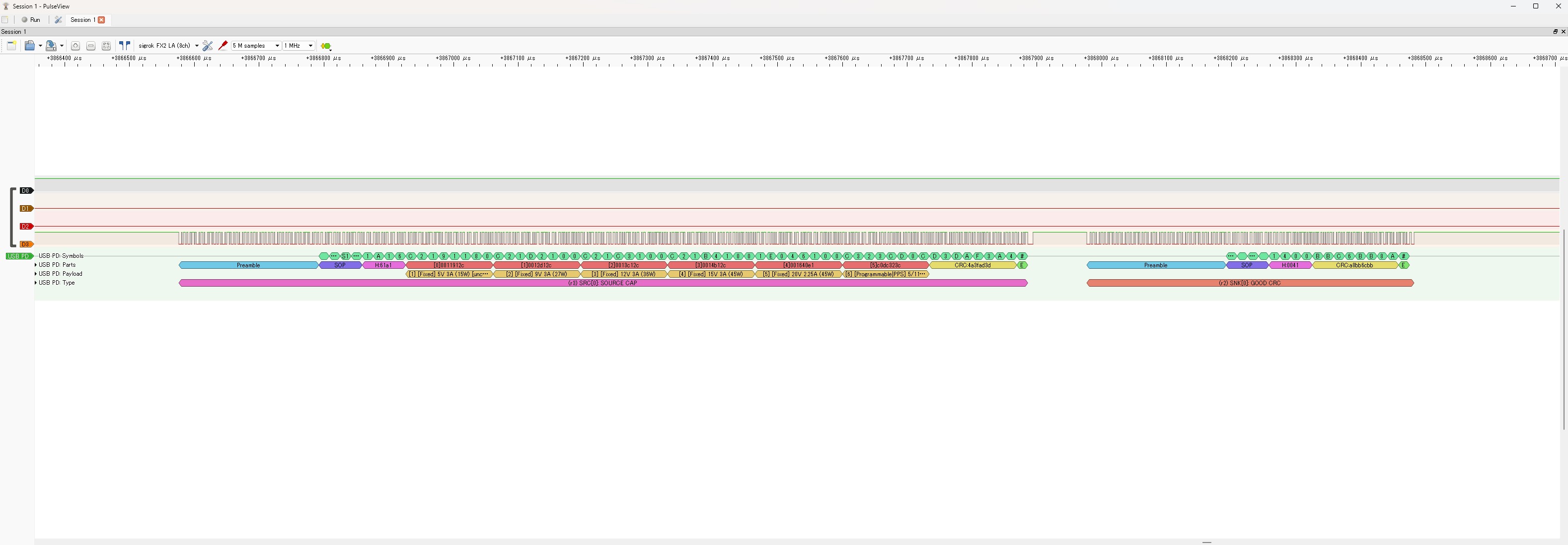Click the zoom-to-fit icon
This screenshot has height=545, width=1568.
106,46
